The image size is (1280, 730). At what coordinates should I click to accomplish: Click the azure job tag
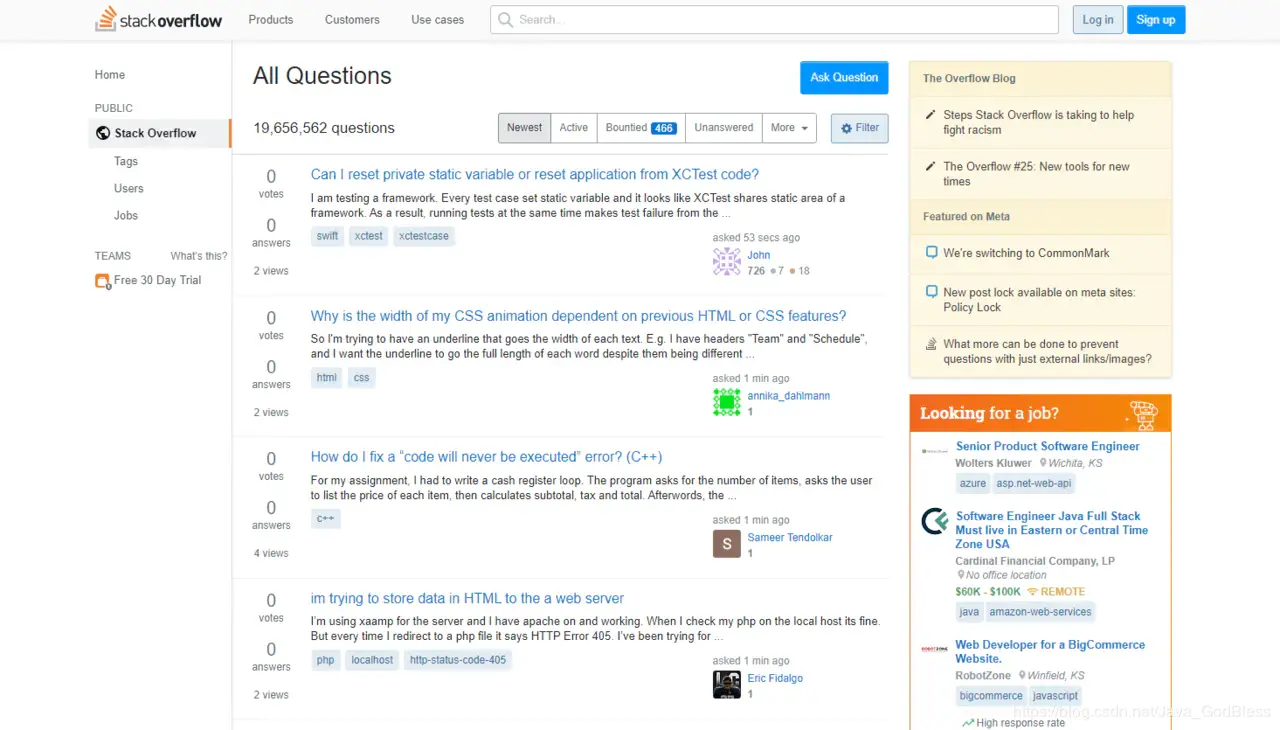click(972, 483)
